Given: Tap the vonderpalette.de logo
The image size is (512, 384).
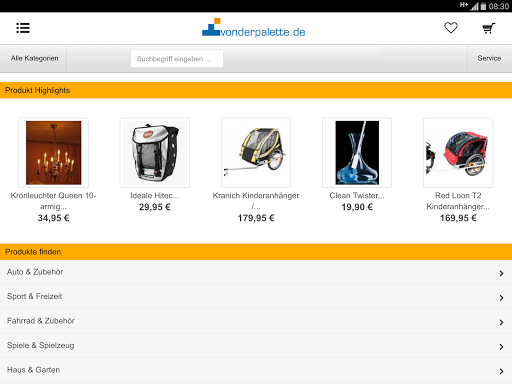Looking at the screenshot, I should coord(253,28).
